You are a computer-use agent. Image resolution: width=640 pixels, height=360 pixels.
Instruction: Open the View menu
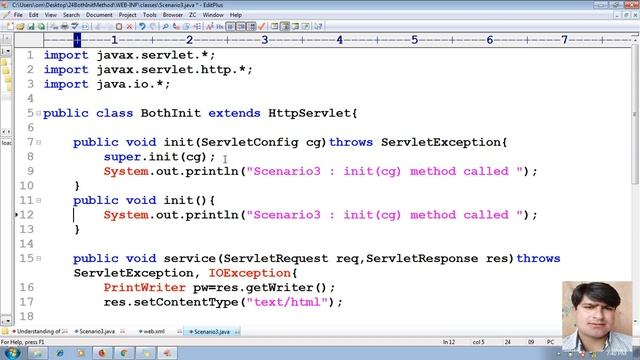point(51,15)
